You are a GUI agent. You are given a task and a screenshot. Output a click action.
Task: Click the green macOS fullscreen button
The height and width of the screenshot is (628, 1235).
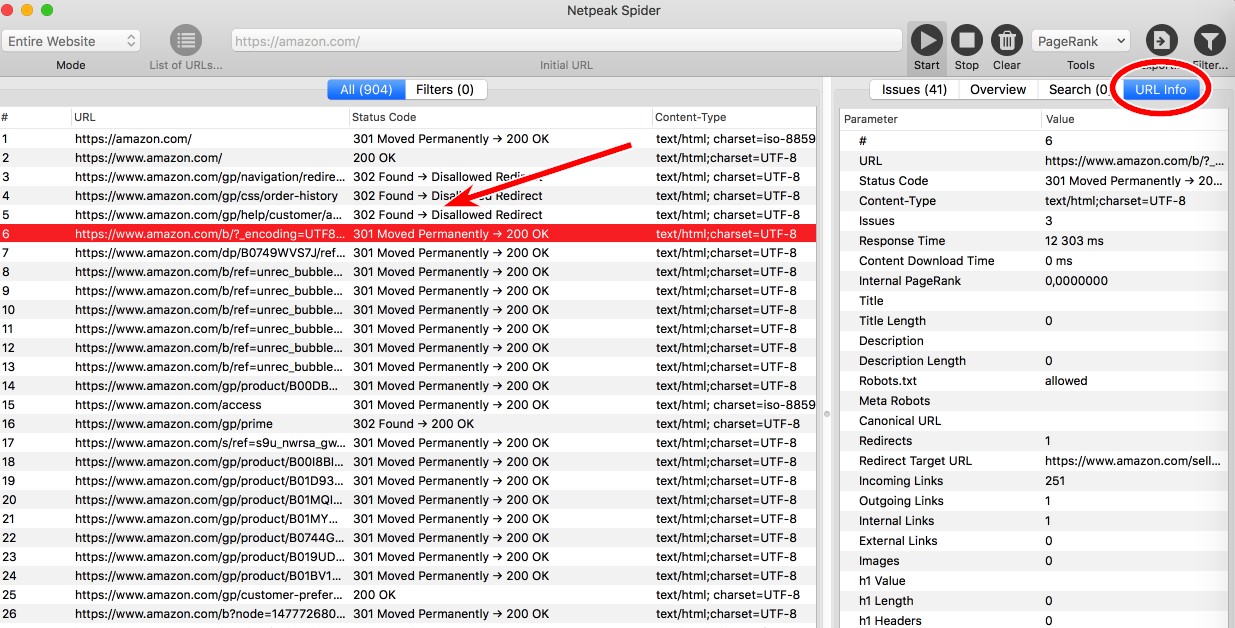coord(47,10)
